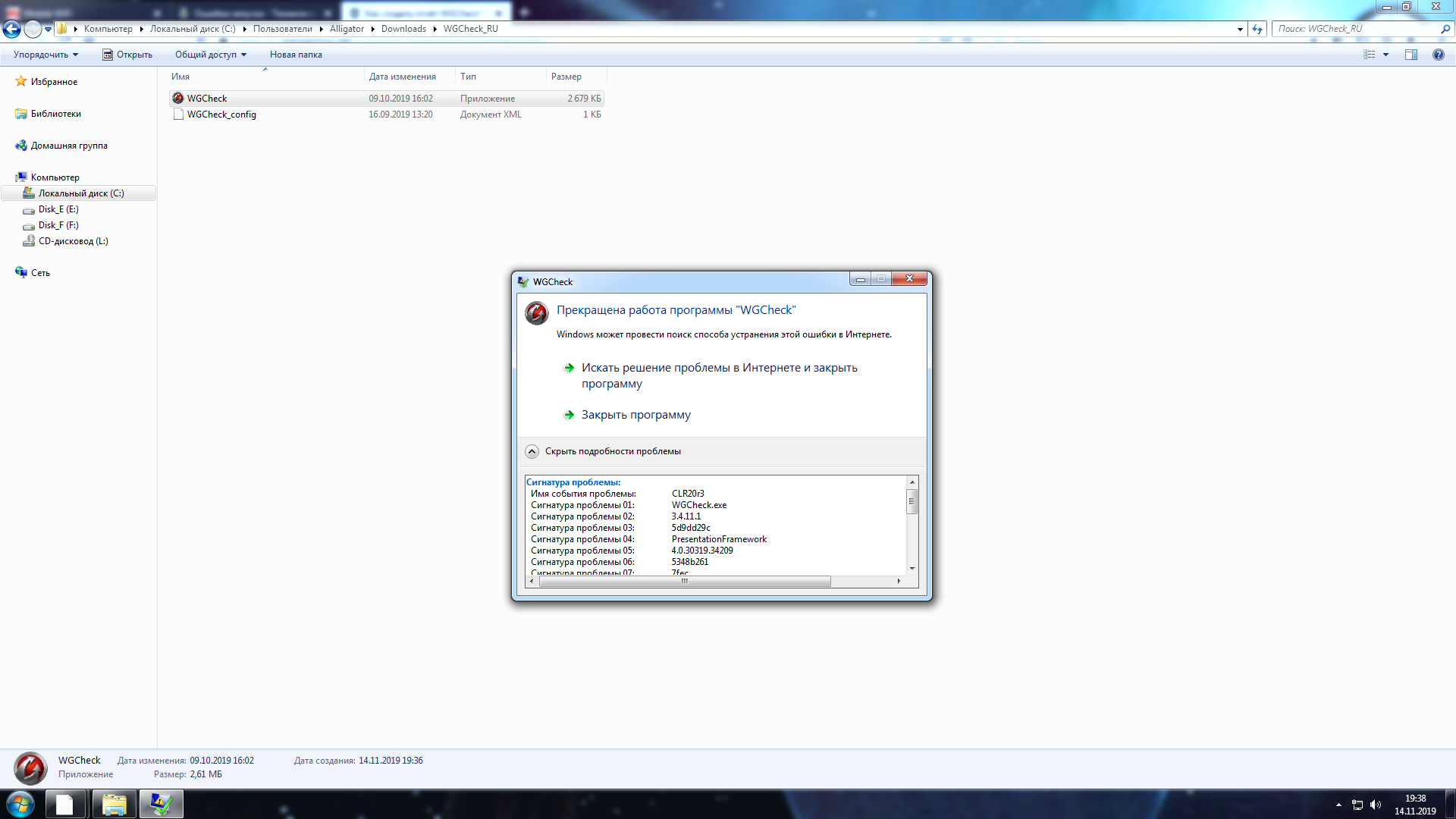
Task: Click Alligator in the address breadcrumb
Action: coord(347,29)
